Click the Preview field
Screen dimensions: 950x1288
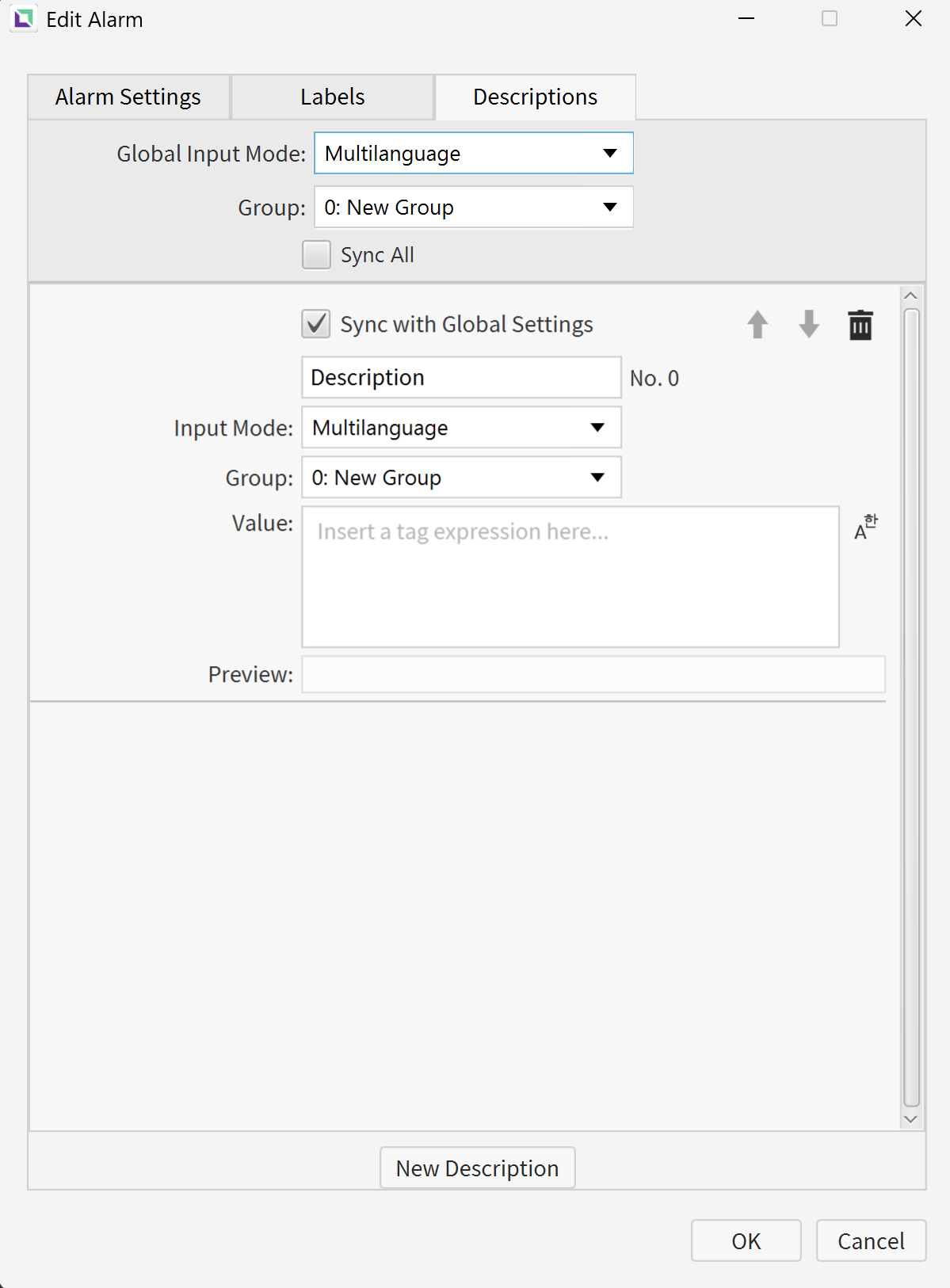click(593, 674)
